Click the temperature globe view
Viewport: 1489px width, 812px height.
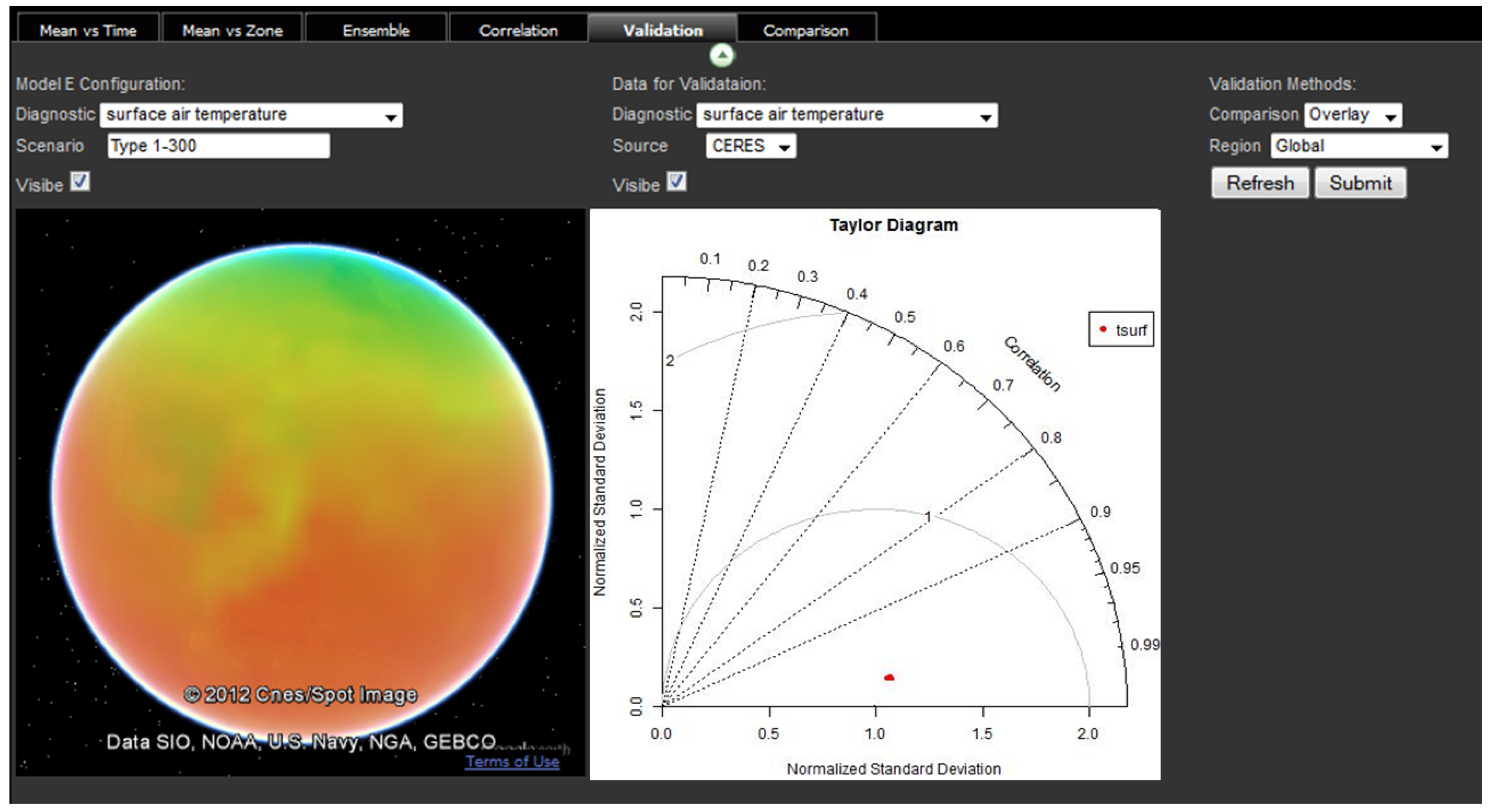301,491
